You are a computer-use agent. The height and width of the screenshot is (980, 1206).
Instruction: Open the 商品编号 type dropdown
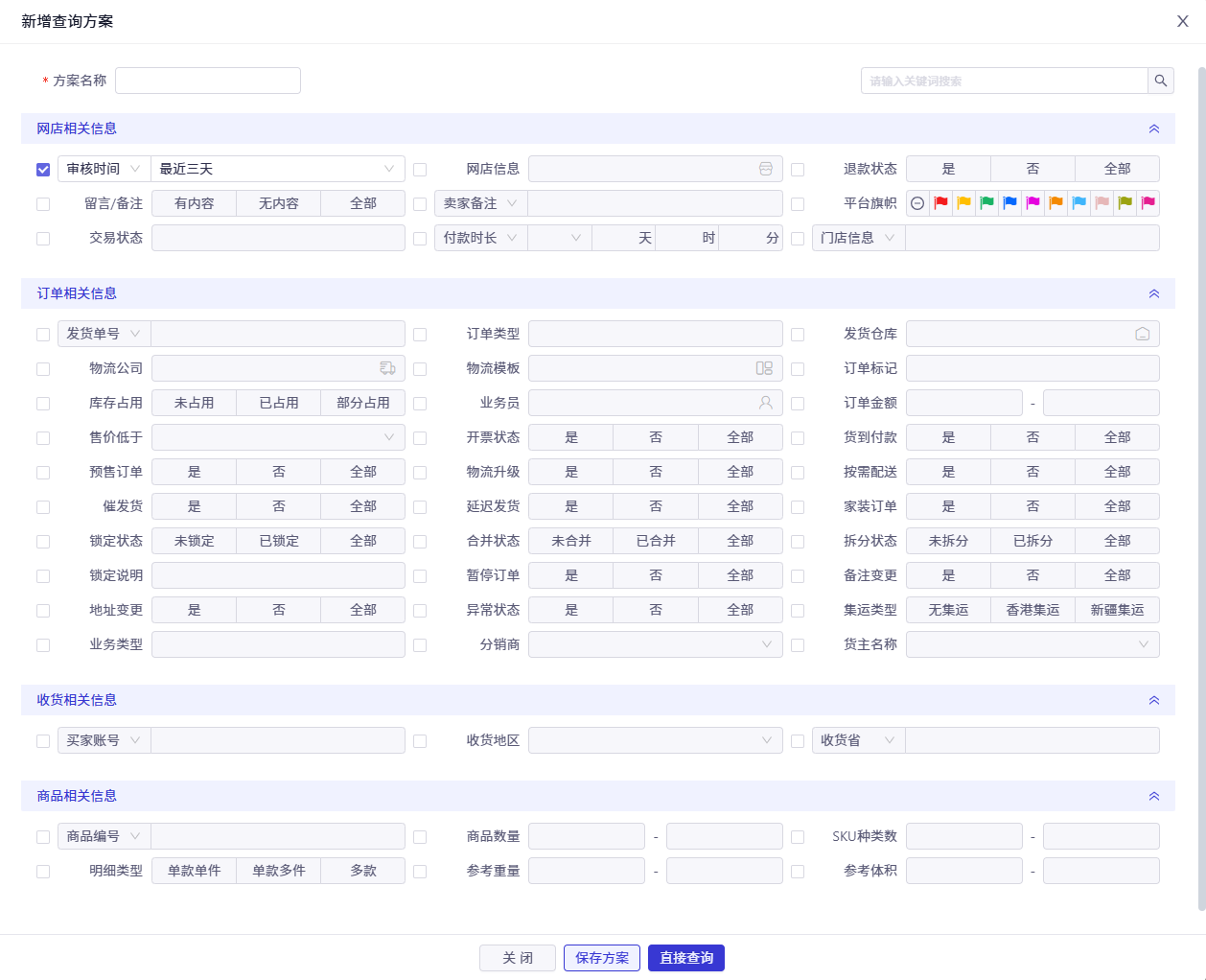point(104,836)
